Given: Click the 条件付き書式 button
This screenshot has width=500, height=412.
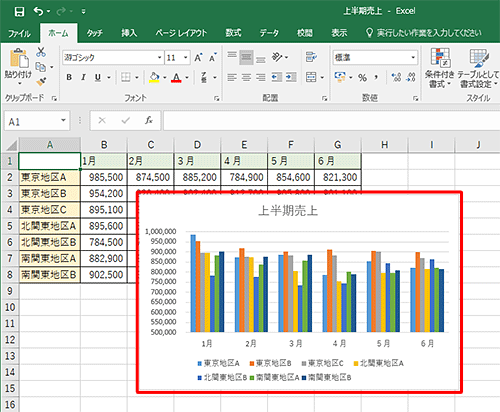Looking at the screenshot, I should (439, 68).
